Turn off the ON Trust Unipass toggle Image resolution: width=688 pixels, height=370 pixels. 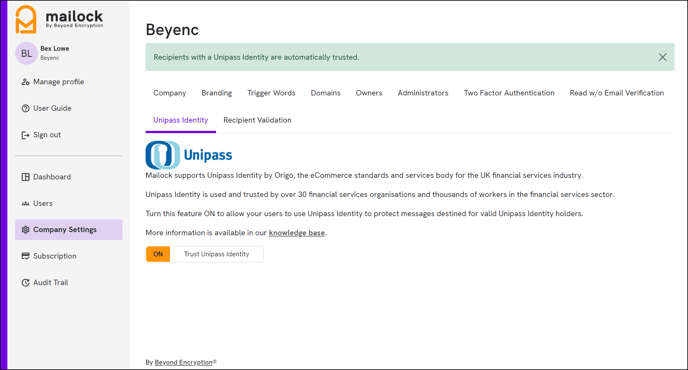[x=158, y=254]
